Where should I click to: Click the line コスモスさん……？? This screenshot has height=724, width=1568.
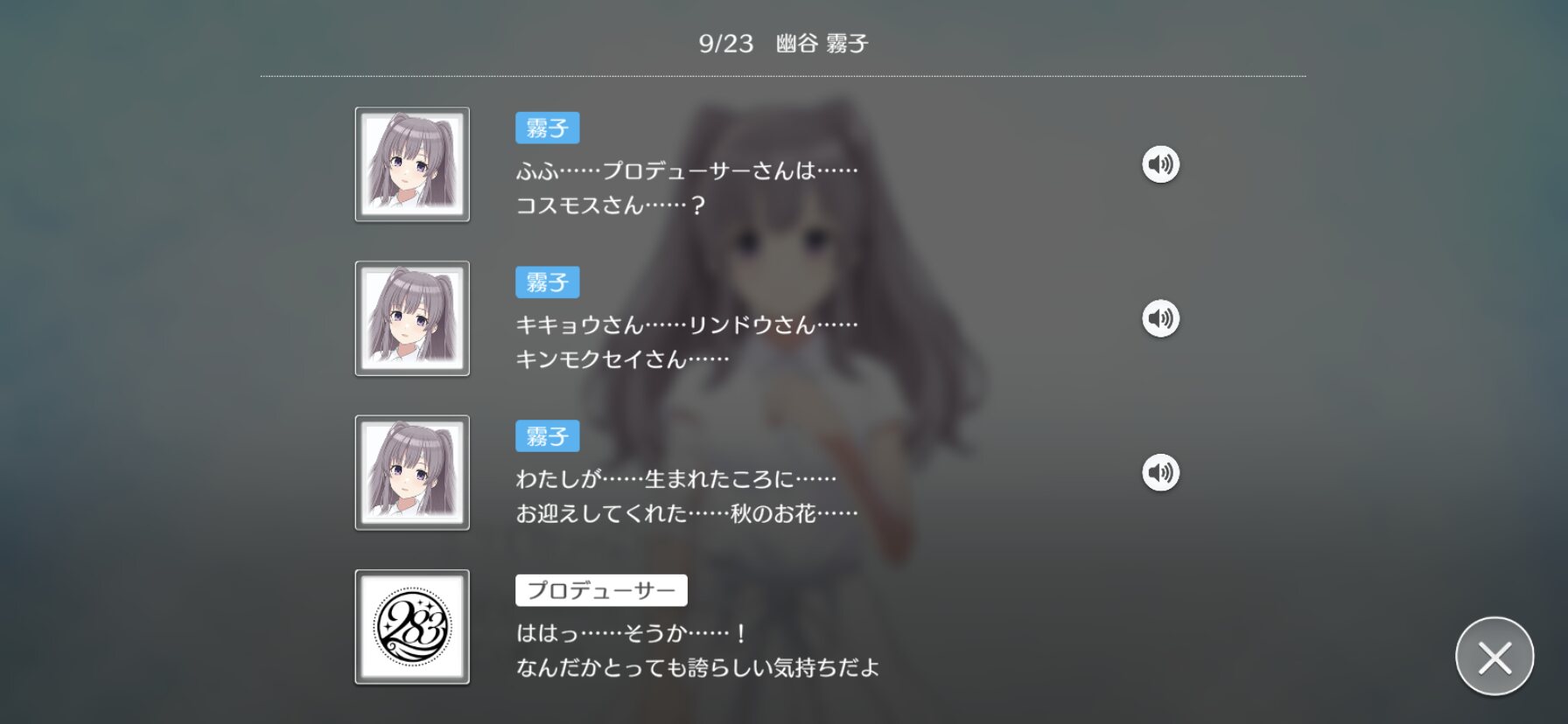coord(611,205)
